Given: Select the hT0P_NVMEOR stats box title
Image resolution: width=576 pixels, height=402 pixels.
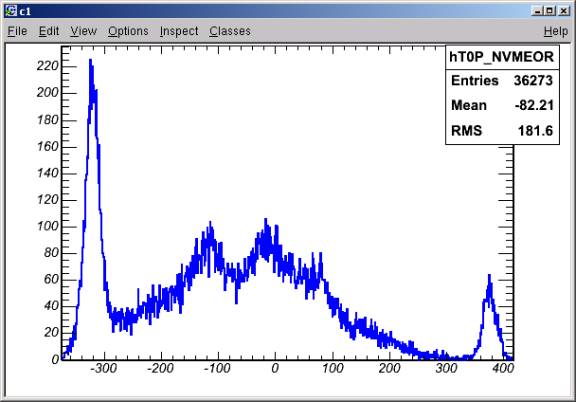Looking at the screenshot, I should click(502, 57).
